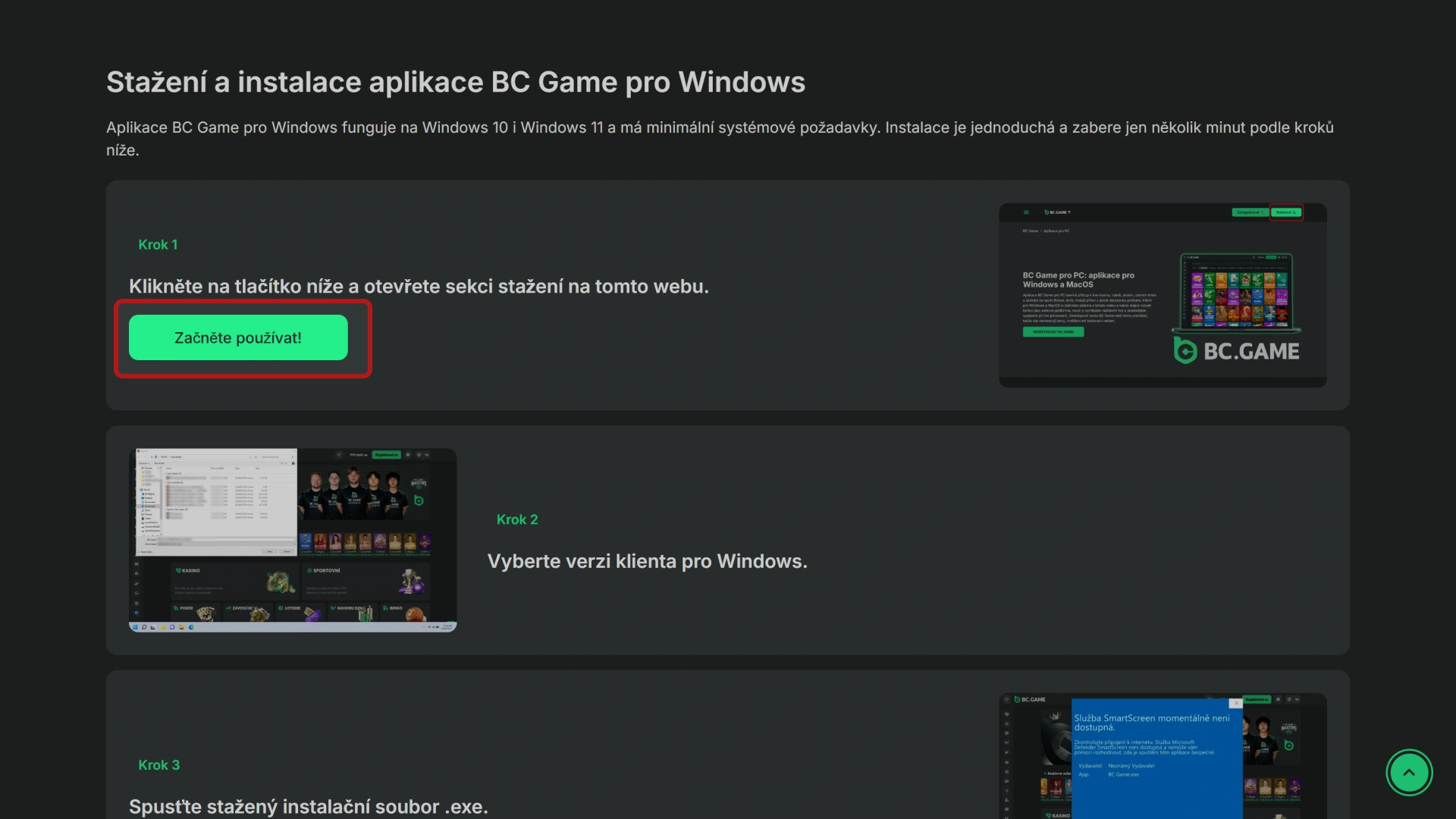Screen dimensions: 1456x819
Task: Click the Krok 1 label
Action: coord(158,245)
